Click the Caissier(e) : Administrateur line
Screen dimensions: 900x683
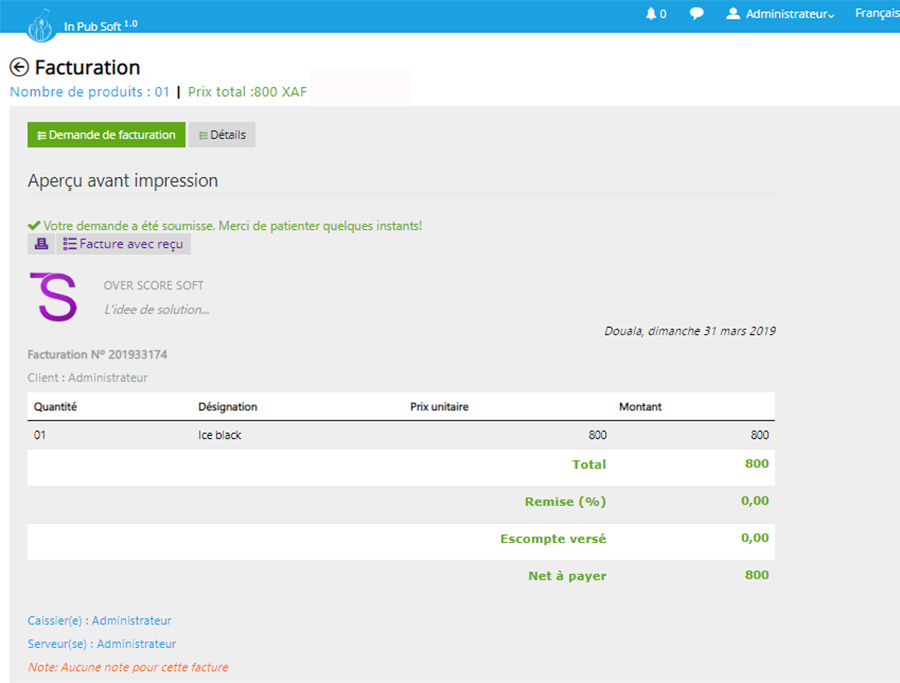pyautogui.click(x=99, y=620)
